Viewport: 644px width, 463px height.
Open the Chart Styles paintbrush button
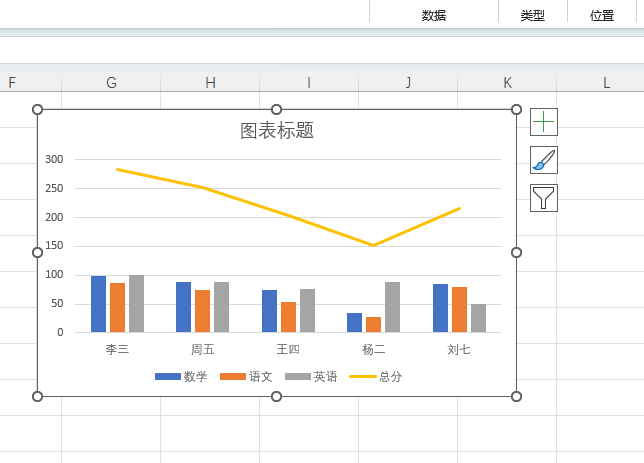pos(544,160)
